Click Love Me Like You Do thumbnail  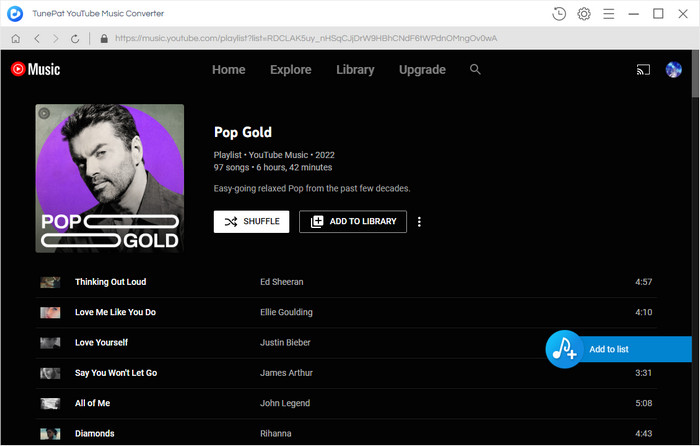(x=50, y=313)
